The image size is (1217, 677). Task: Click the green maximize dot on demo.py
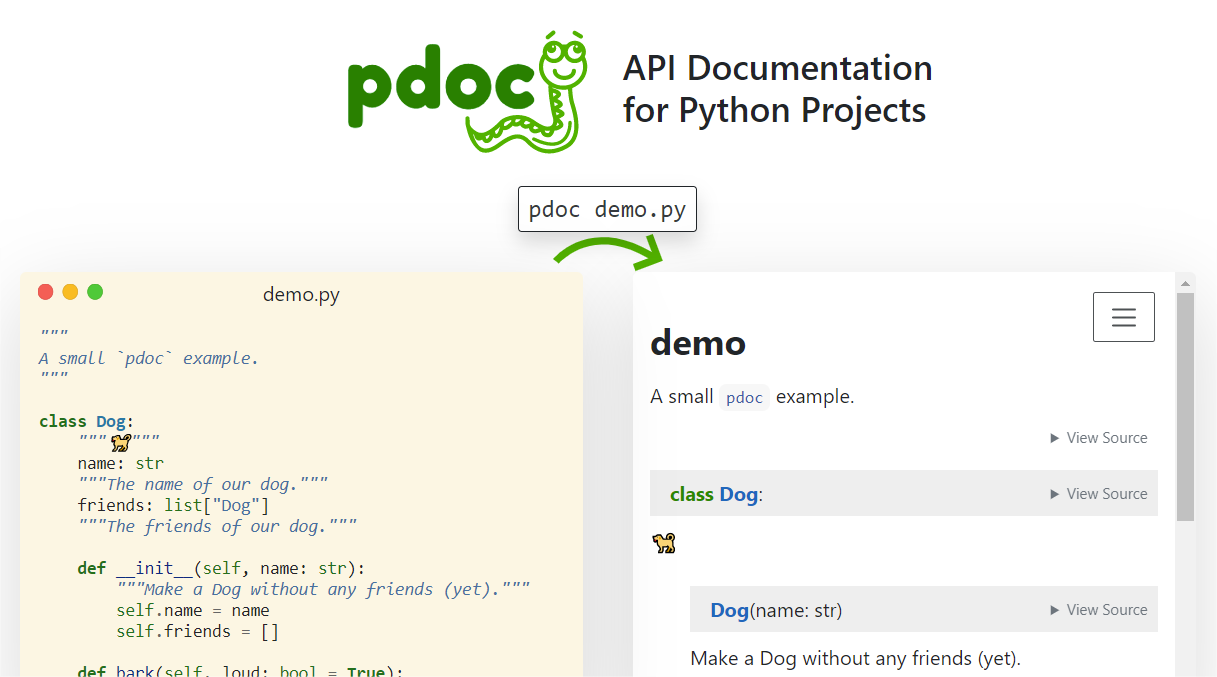pos(95,292)
